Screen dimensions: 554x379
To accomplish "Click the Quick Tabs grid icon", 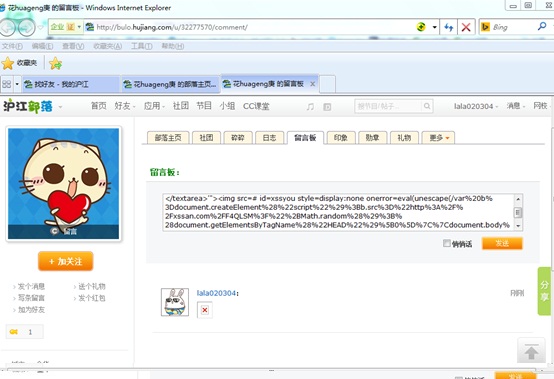I will (x=7, y=84).
